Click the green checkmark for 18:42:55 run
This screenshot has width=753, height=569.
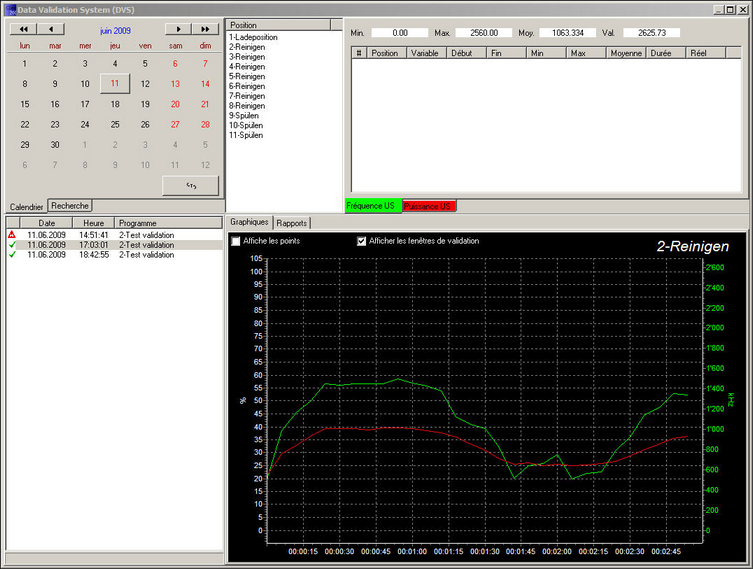pyautogui.click(x=12, y=254)
